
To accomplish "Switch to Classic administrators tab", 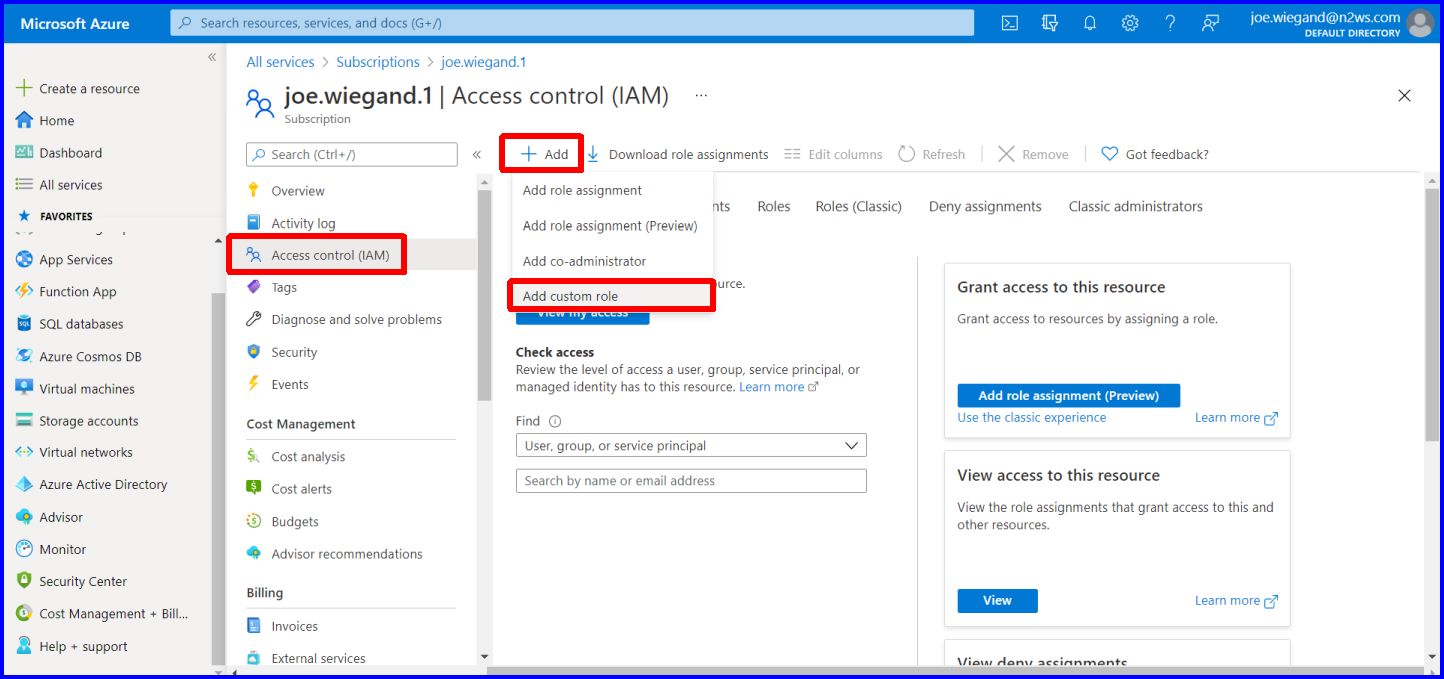I will [1136, 207].
